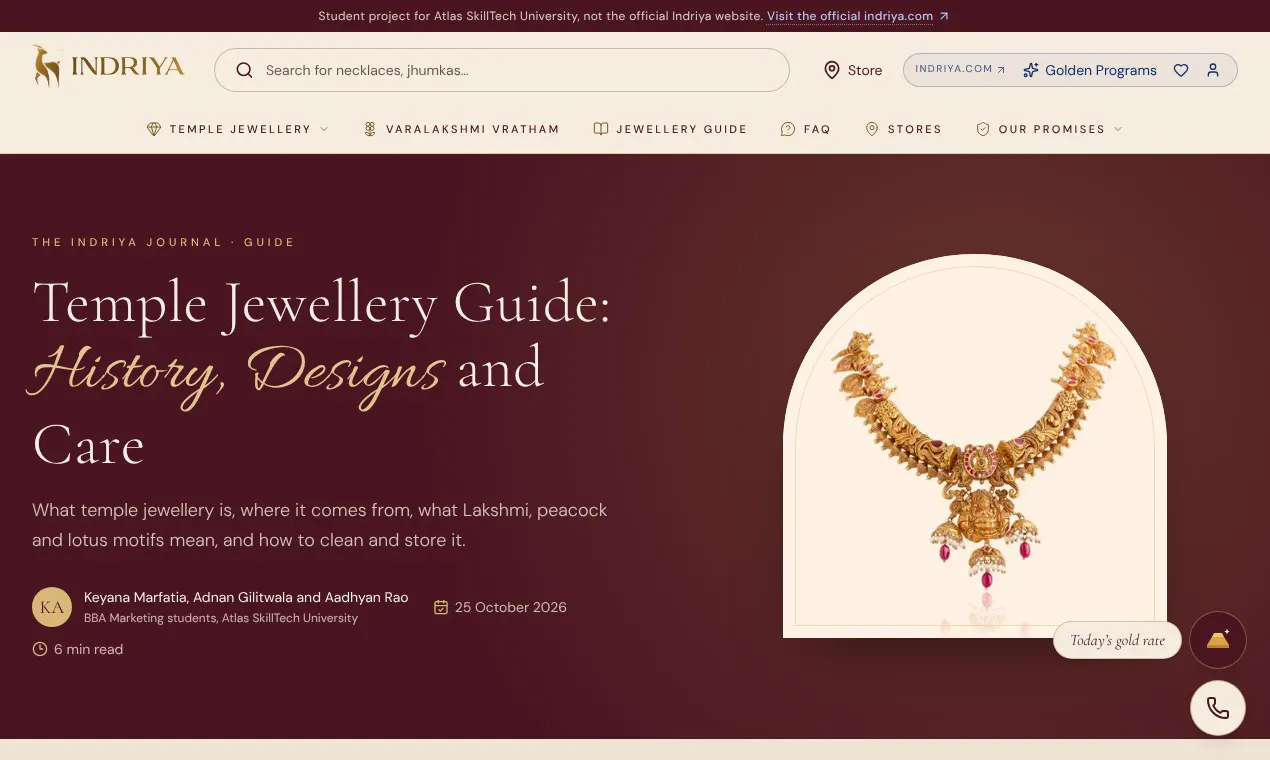Screen dimensions: 1270x760
Task: Click the Temple Jewellery diamond icon
Action: [154, 129]
